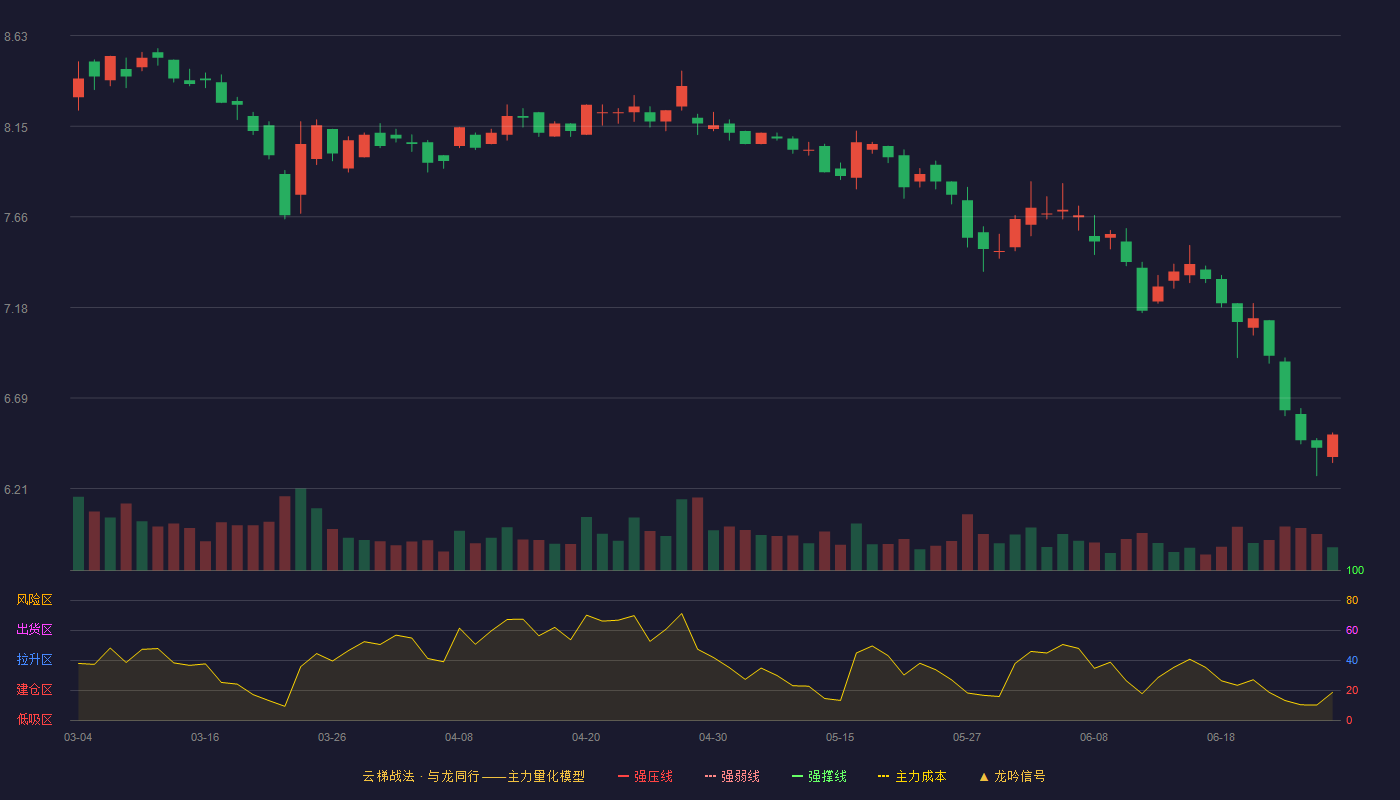This screenshot has width=1400, height=800.
Task: Click the 04-20 date label
Action: point(586,737)
